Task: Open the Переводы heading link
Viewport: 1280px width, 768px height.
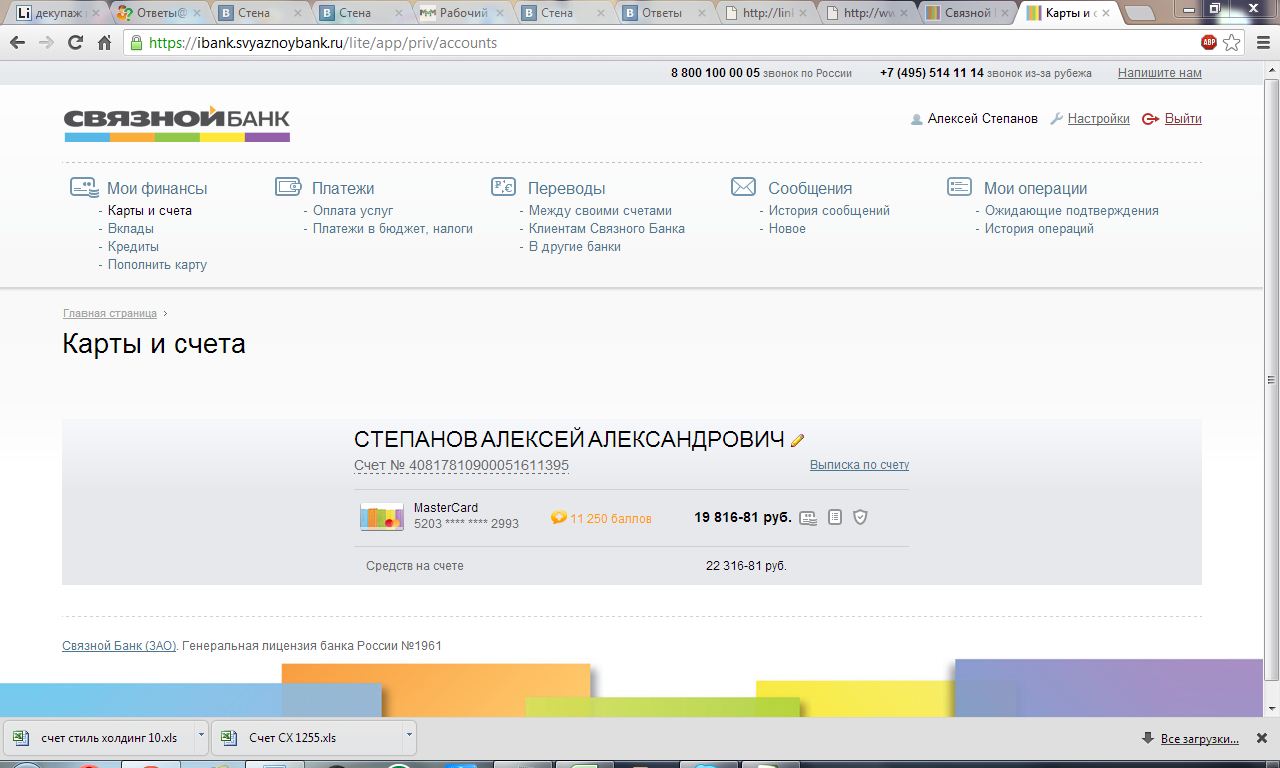Action: pos(566,188)
